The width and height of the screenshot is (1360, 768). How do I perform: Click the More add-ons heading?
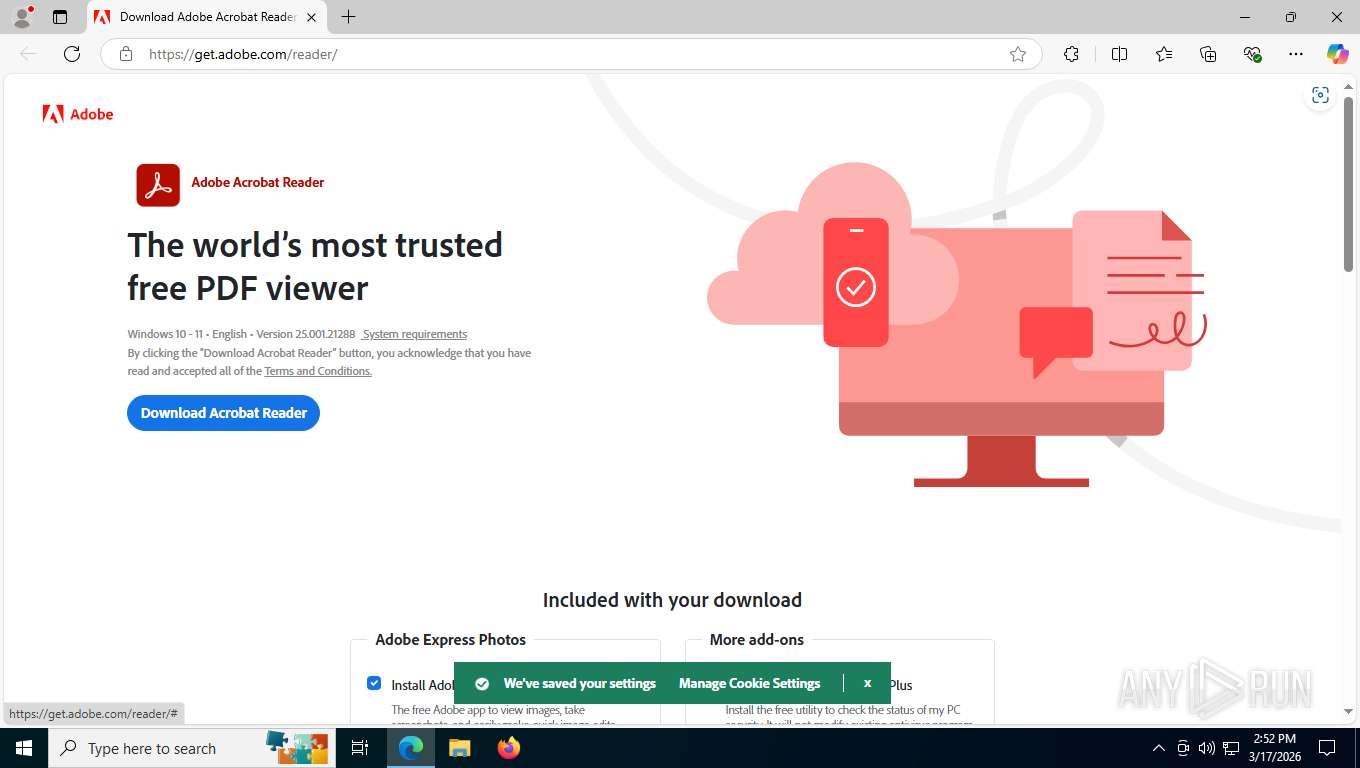(757, 640)
